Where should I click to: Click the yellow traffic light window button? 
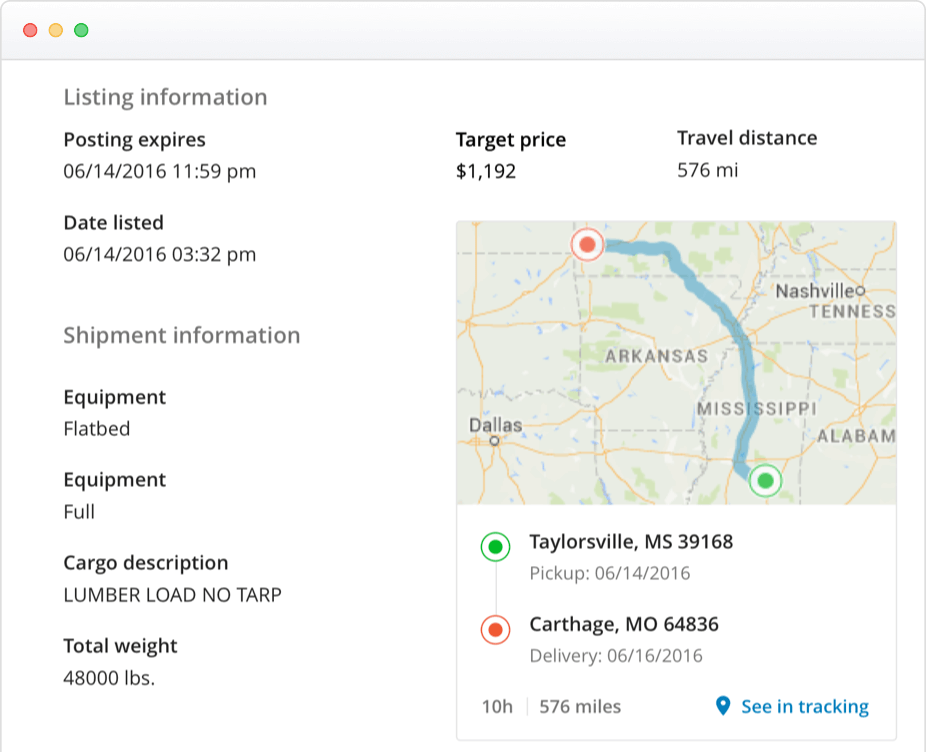(55, 30)
